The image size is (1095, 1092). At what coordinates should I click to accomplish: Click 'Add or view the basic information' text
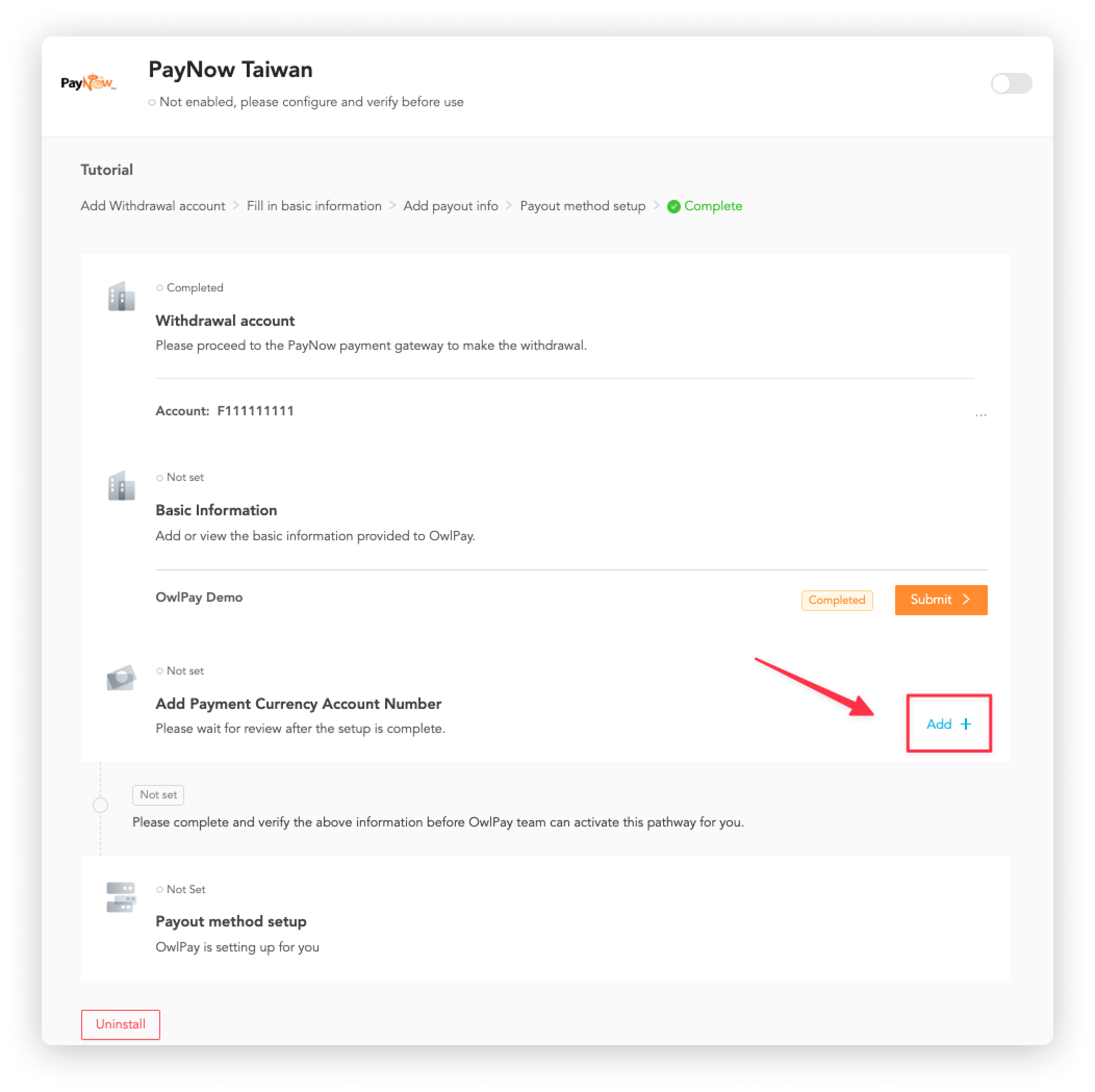click(315, 535)
